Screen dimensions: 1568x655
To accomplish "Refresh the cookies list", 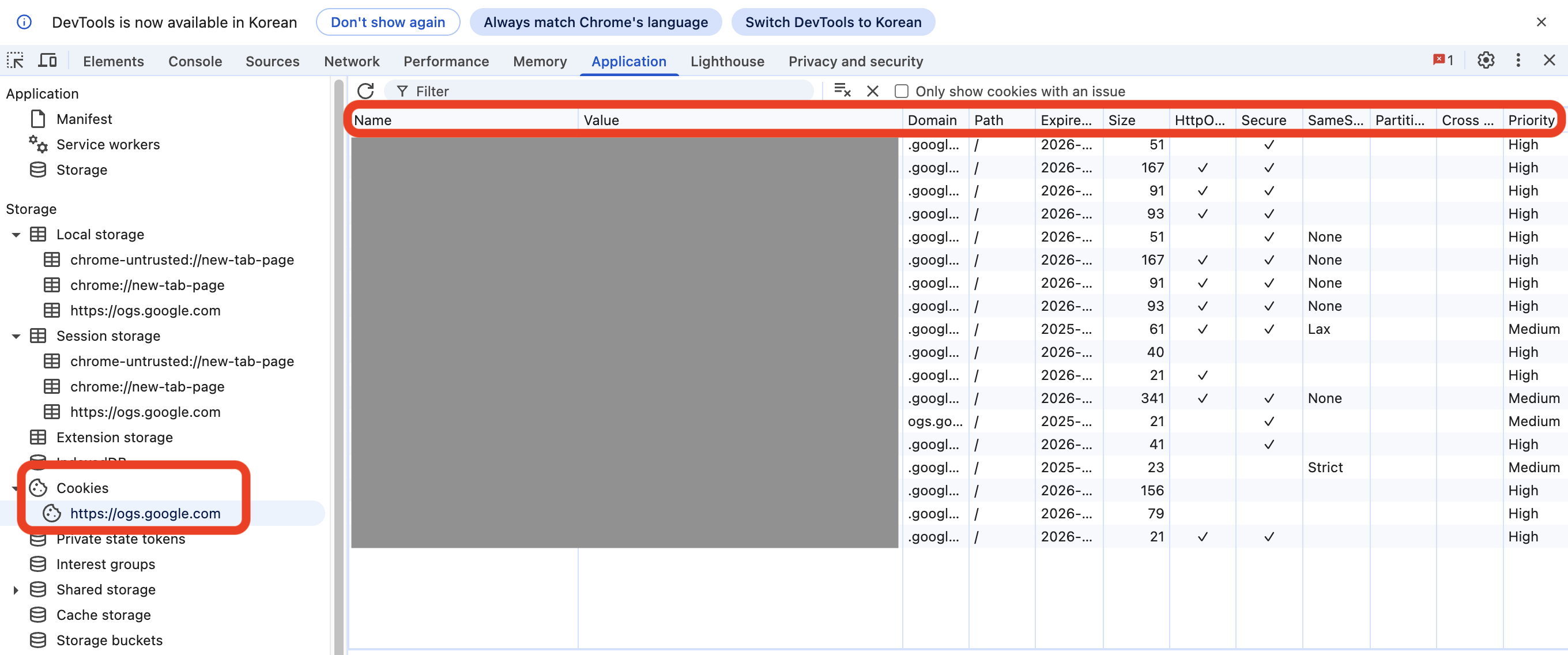I will point(365,91).
